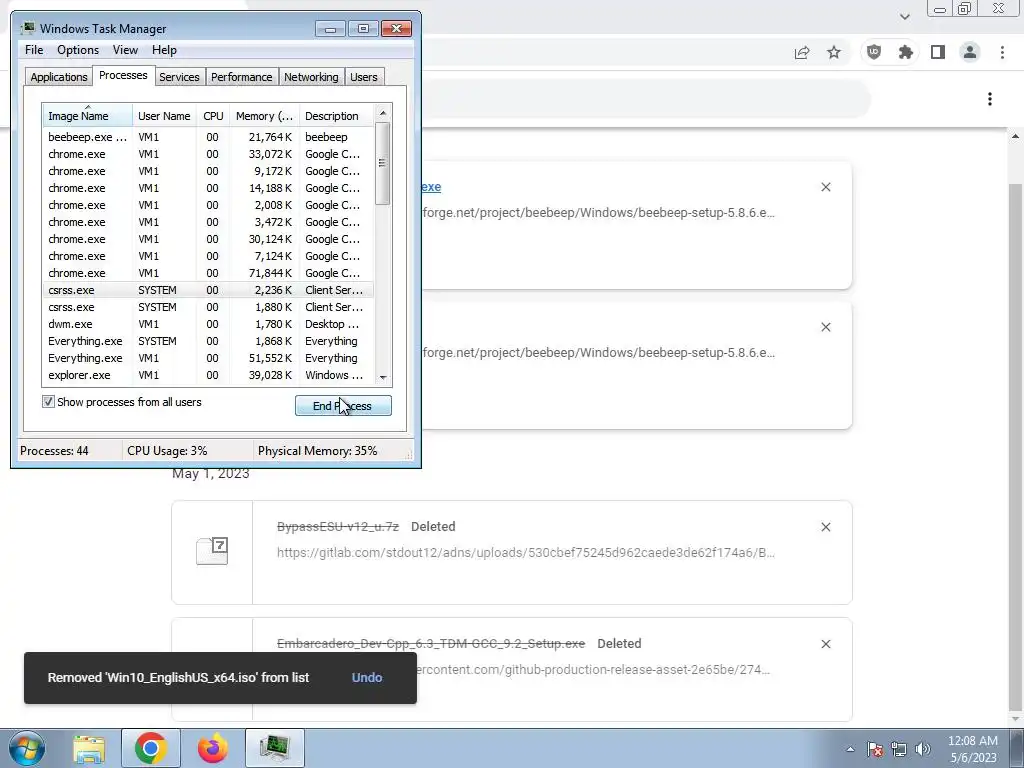Switch to Users tab
This screenshot has width=1024, height=768.
(x=364, y=77)
